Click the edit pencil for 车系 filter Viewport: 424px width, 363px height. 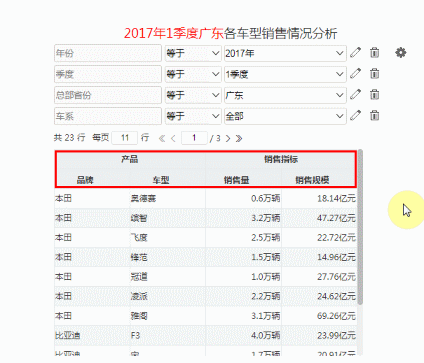355,116
